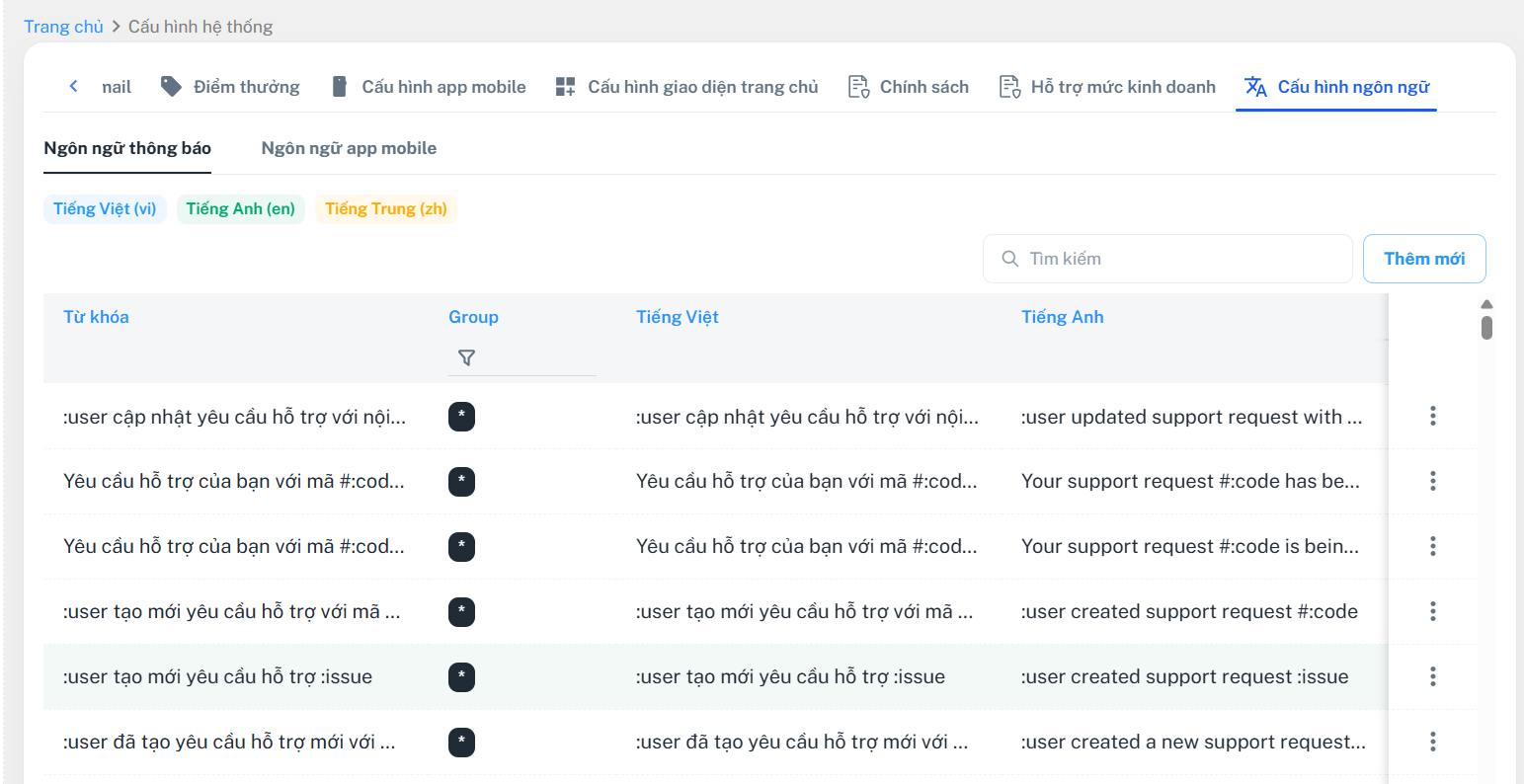Click the Tiếng Anh column header
Screen dimensions: 1524x784
(x=1063, y=317)
